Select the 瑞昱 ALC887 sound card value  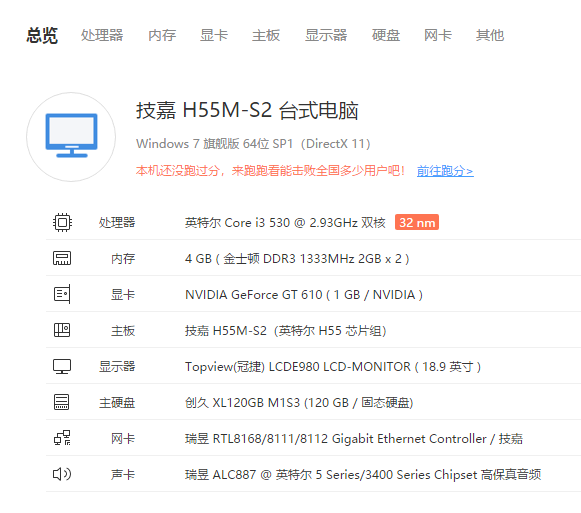[x=363, y=474]
